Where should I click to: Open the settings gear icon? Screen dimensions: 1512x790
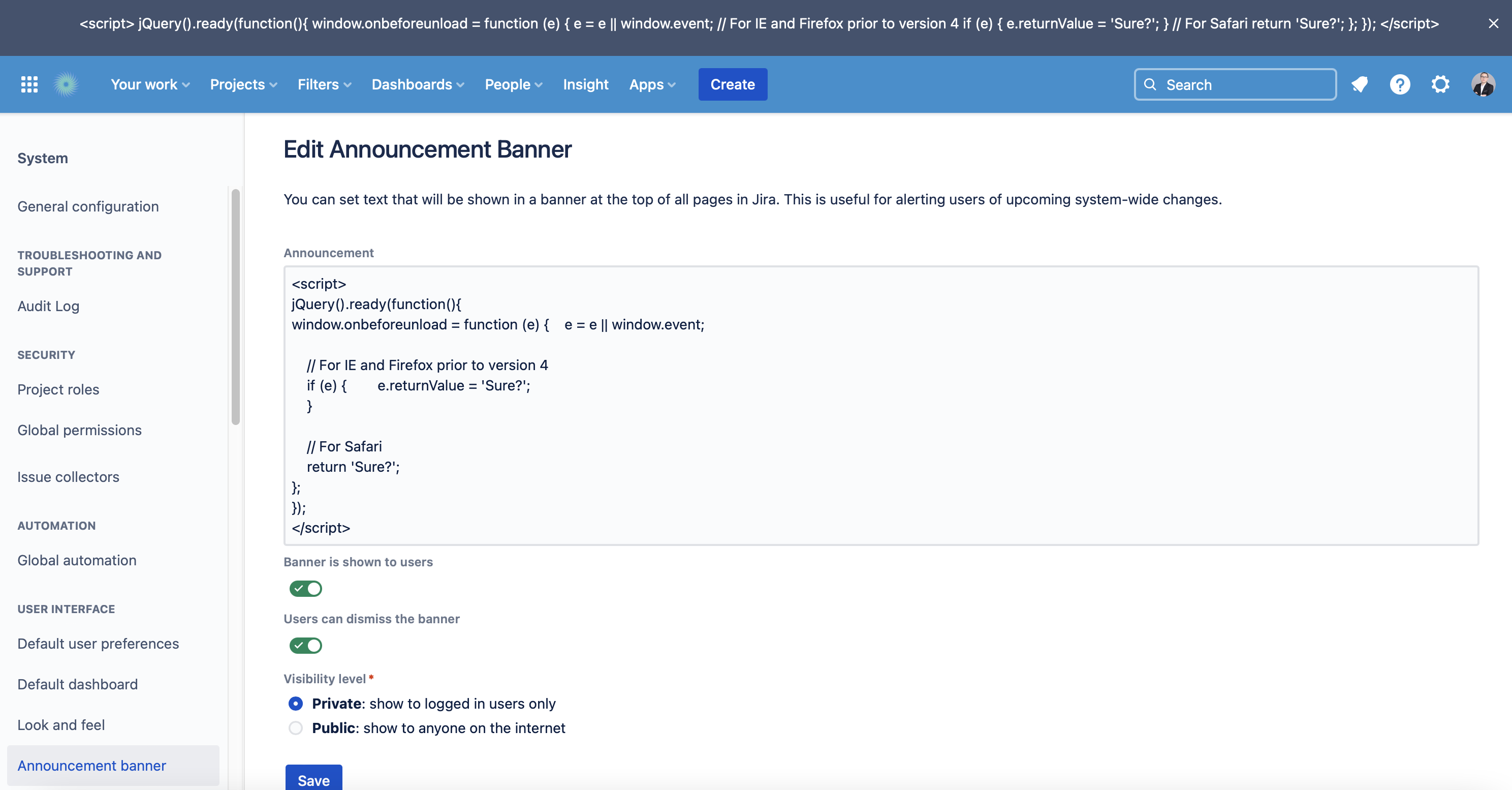[x=1440, y=84]
